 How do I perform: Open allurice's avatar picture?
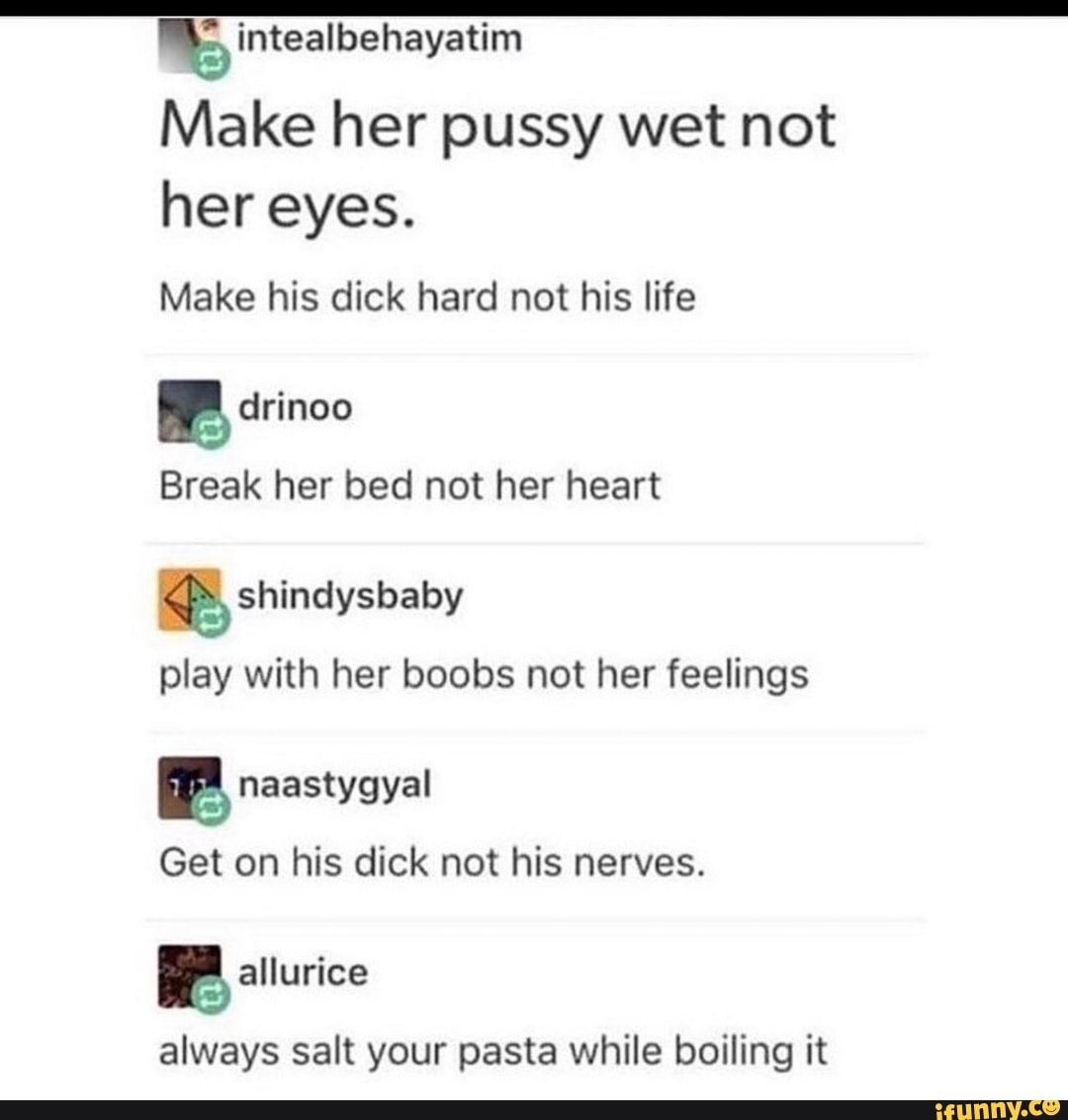[189, 977]
